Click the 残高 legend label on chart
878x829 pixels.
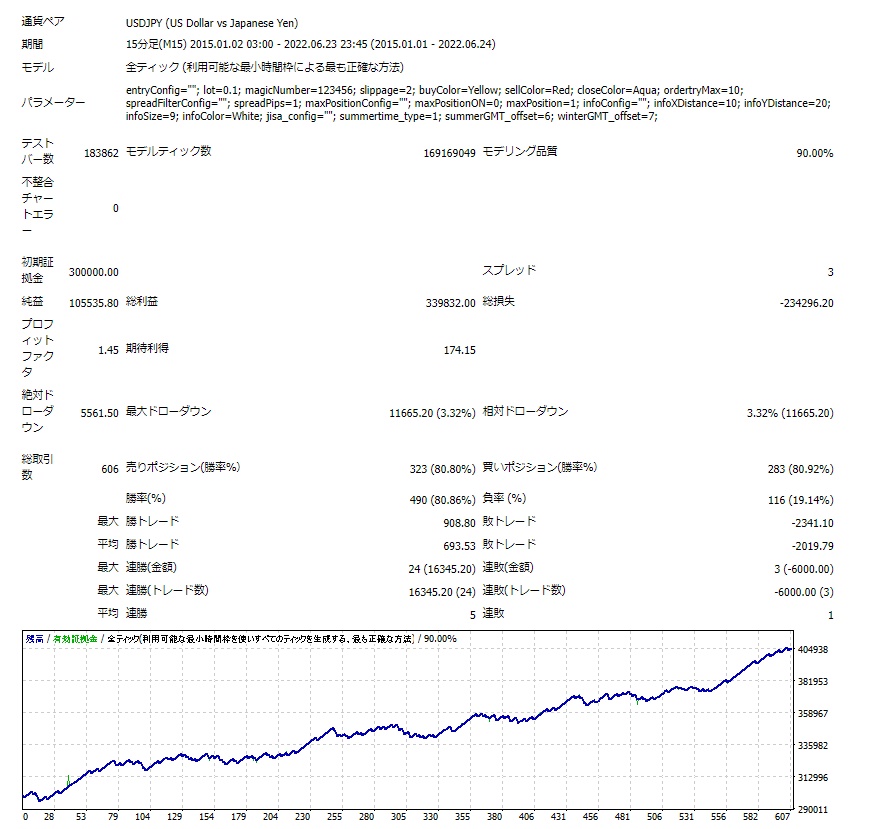pos(35,638)
